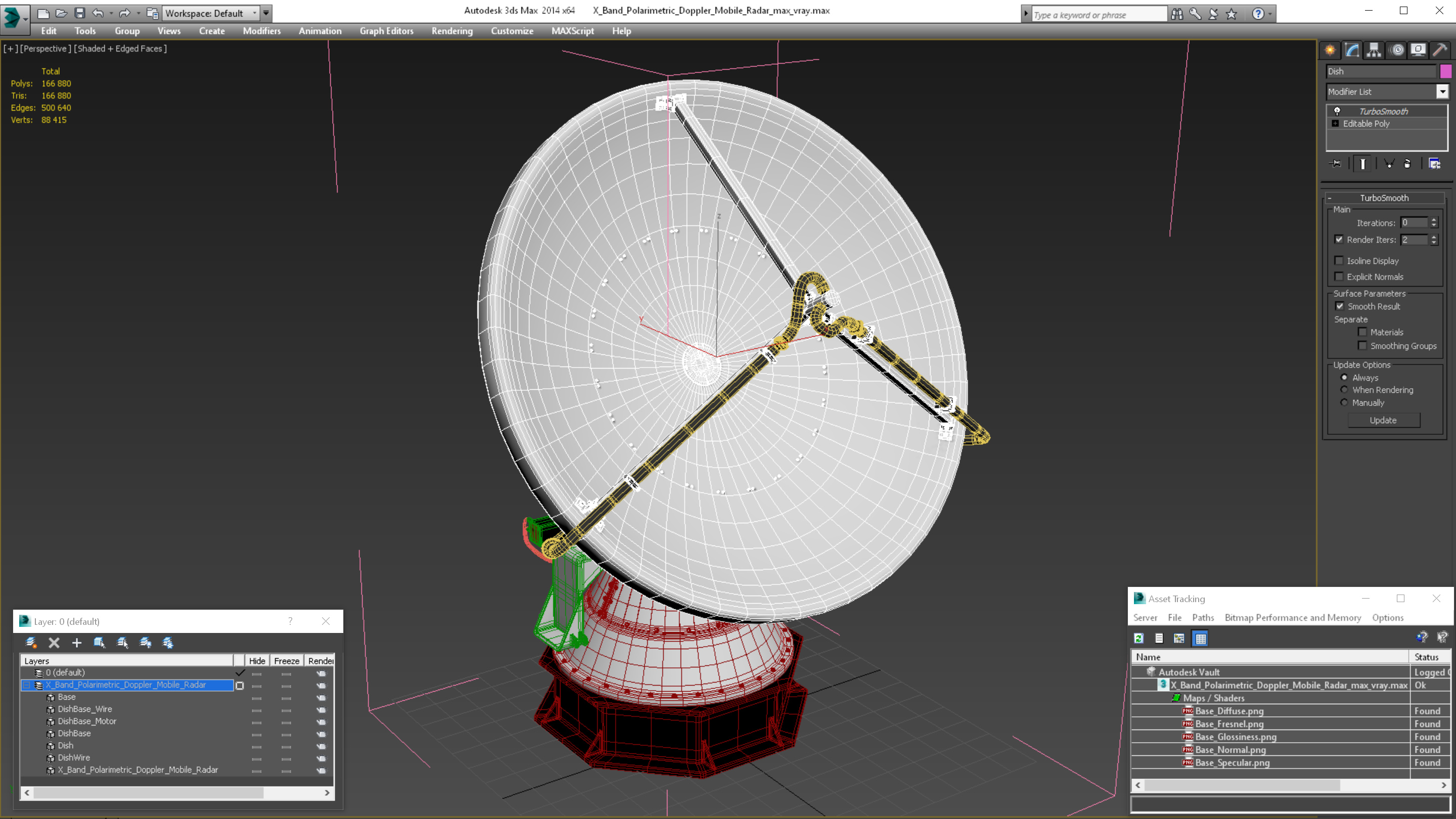Toggle Smooth Result checkbox

click(1340, 306)
